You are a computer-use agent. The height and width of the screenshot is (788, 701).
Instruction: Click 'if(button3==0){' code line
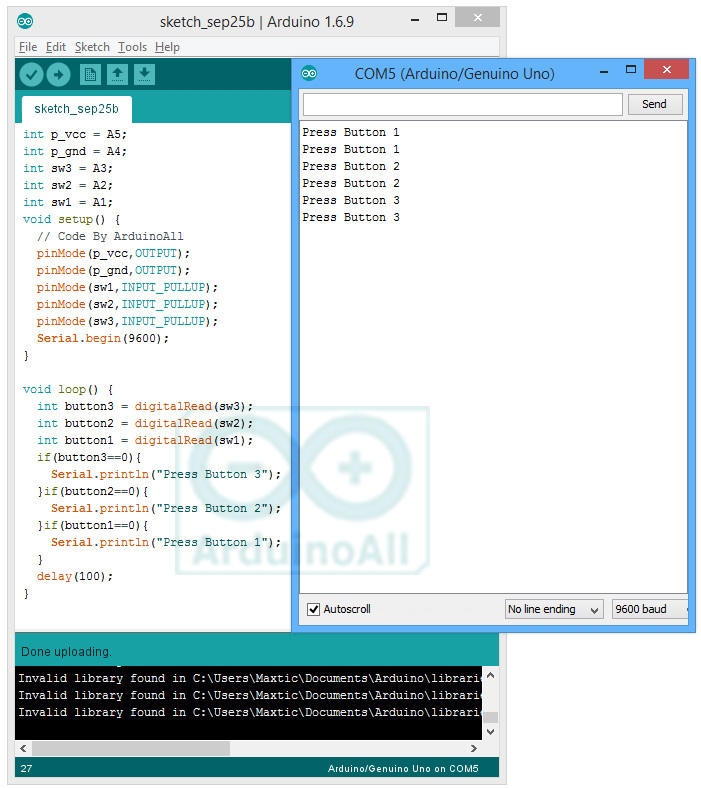[89, 457]
